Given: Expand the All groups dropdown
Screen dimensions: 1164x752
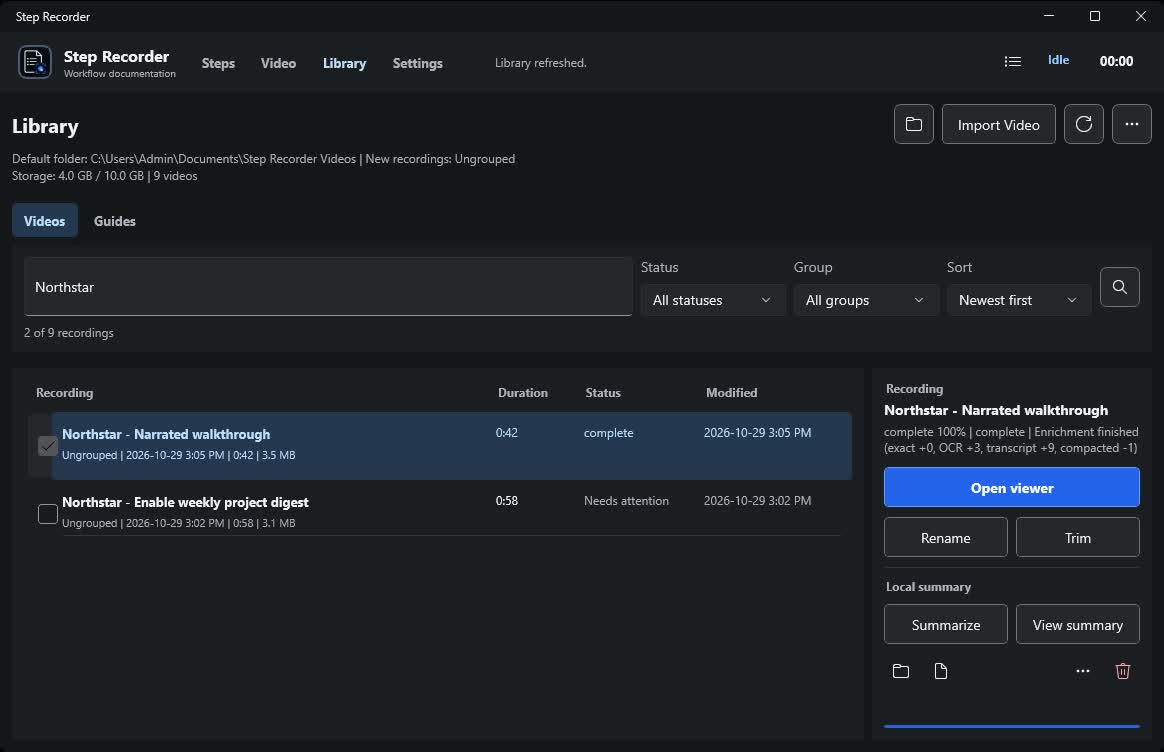Looking at the screenshot, I should click(x=866, y=300).
